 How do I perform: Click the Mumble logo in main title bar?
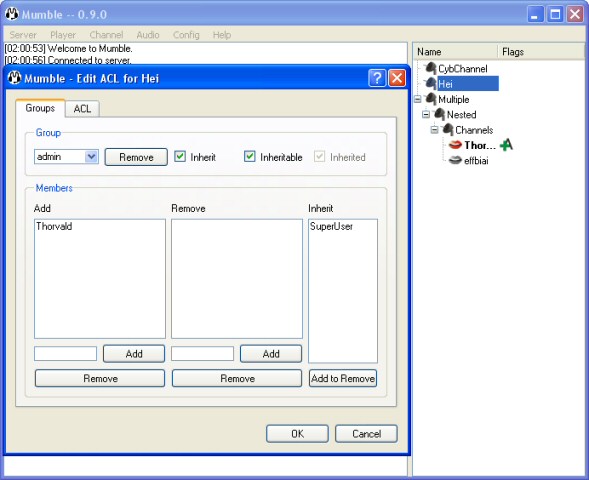(x=12, y=14)
